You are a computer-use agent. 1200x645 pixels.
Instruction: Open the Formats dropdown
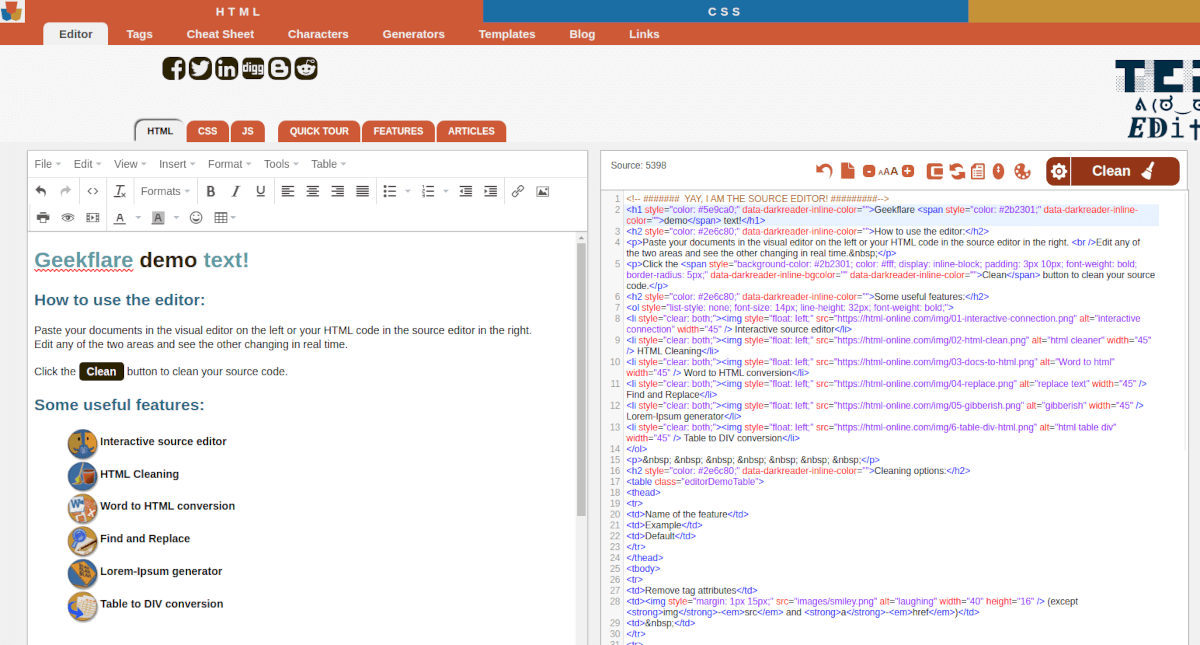164,191
